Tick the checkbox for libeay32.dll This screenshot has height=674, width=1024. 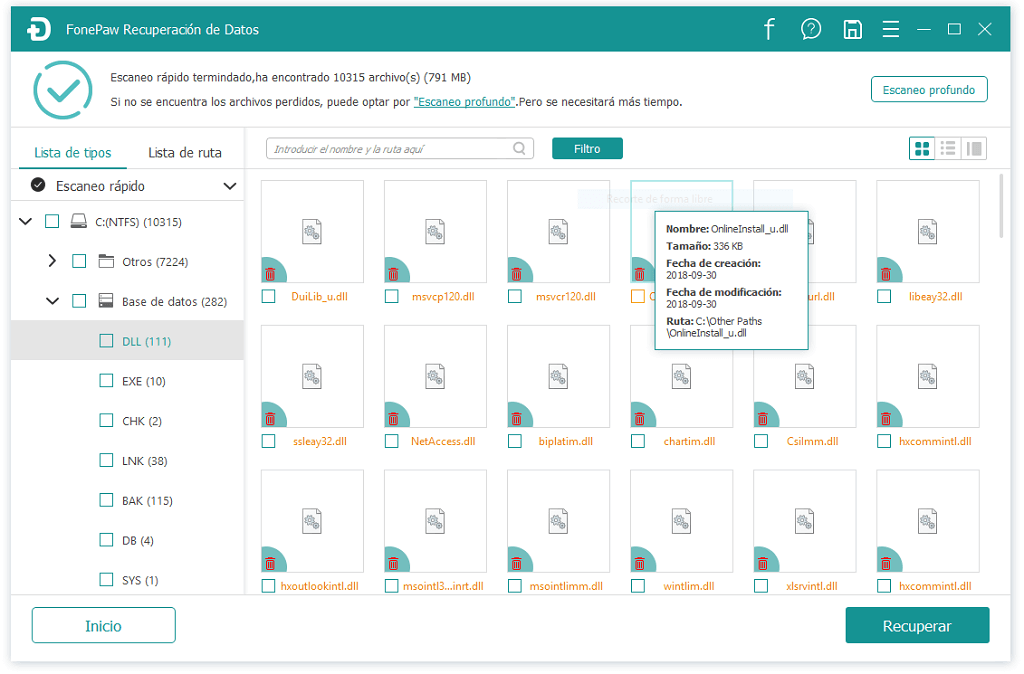(884, 297)
